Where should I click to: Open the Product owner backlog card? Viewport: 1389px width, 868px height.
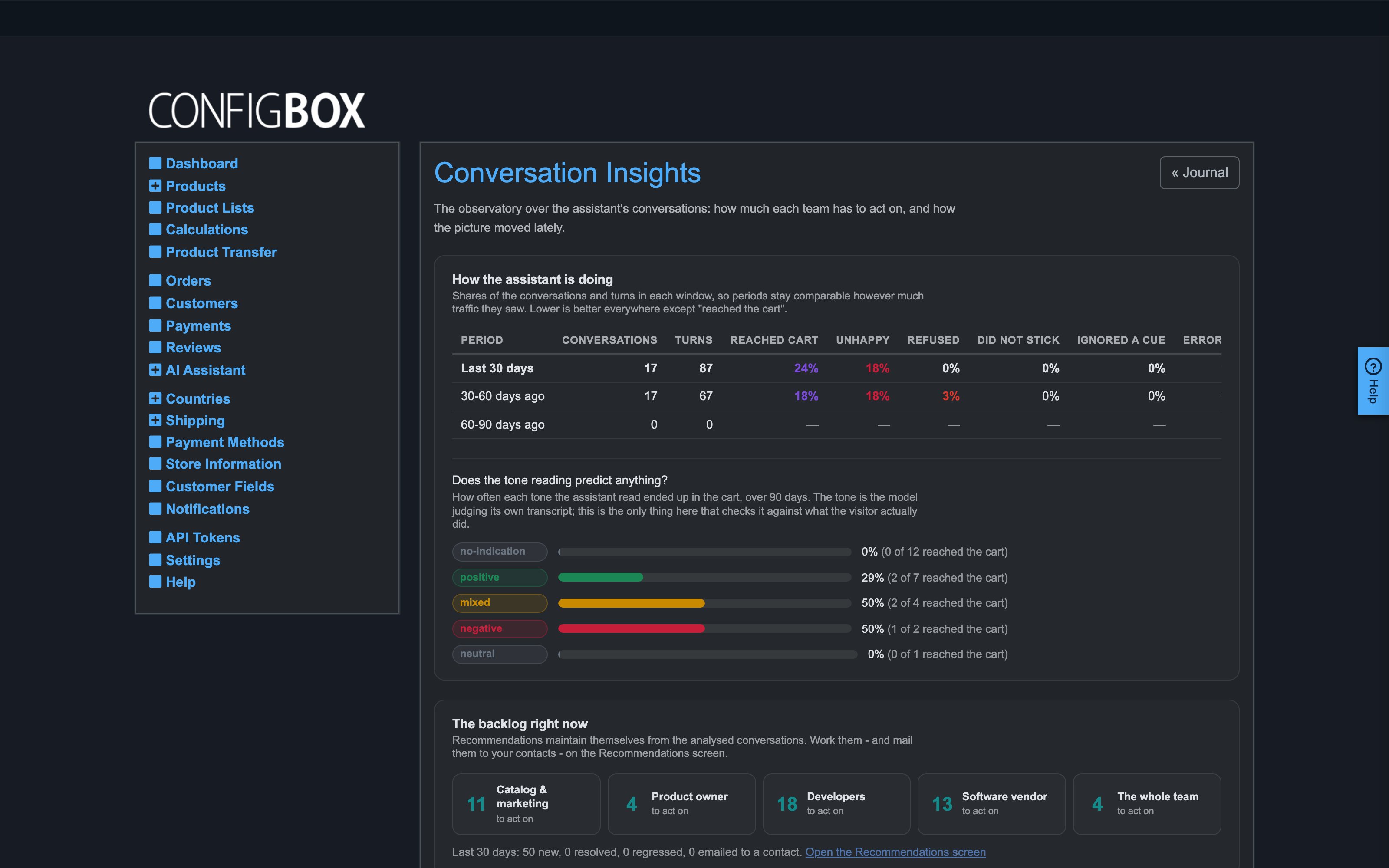[681, 804]
